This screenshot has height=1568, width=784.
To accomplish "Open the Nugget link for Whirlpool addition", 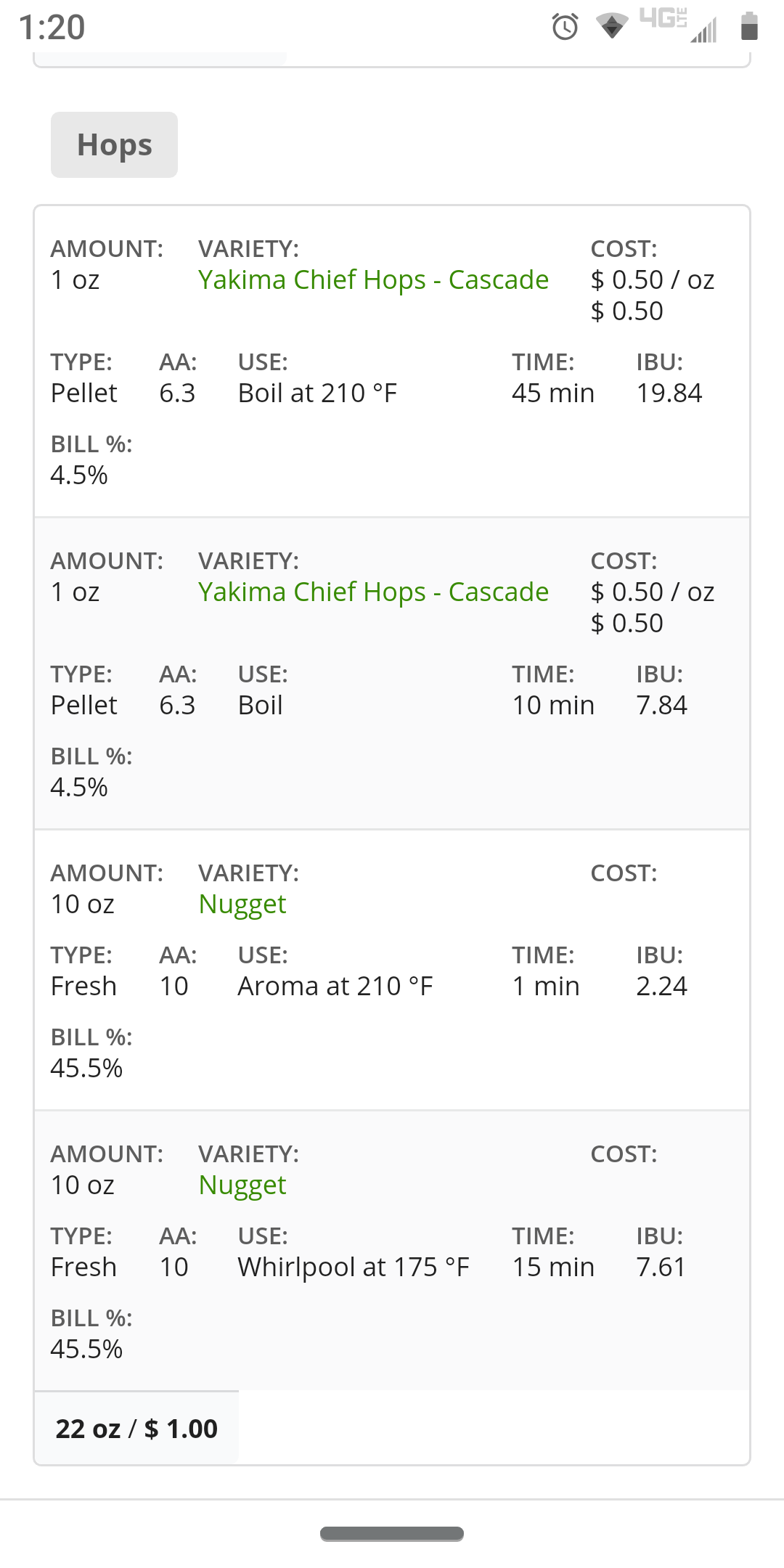I will coord(242,1185).
